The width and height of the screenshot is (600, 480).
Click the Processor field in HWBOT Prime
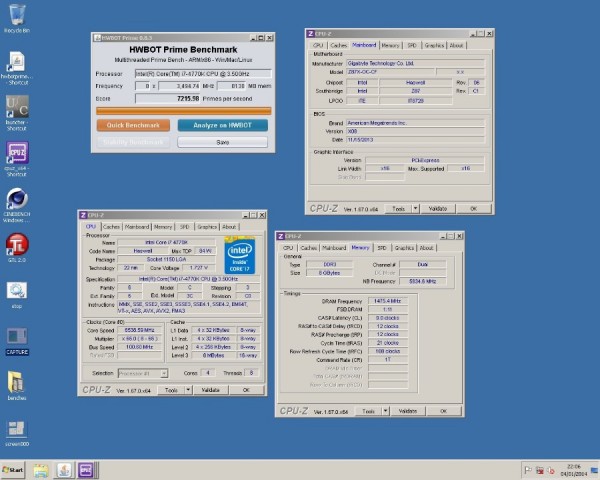pyautogui.click(x=203, y=73)
